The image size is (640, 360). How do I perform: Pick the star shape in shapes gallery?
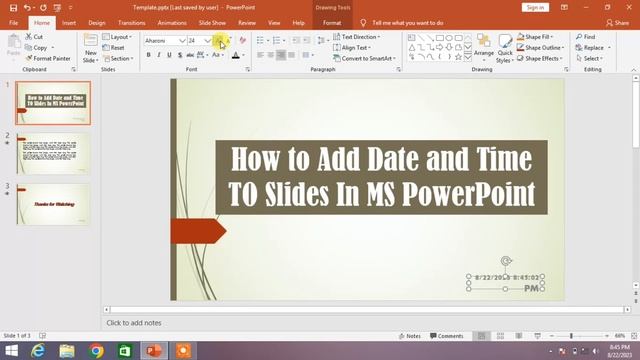click(x=458, y=57)
